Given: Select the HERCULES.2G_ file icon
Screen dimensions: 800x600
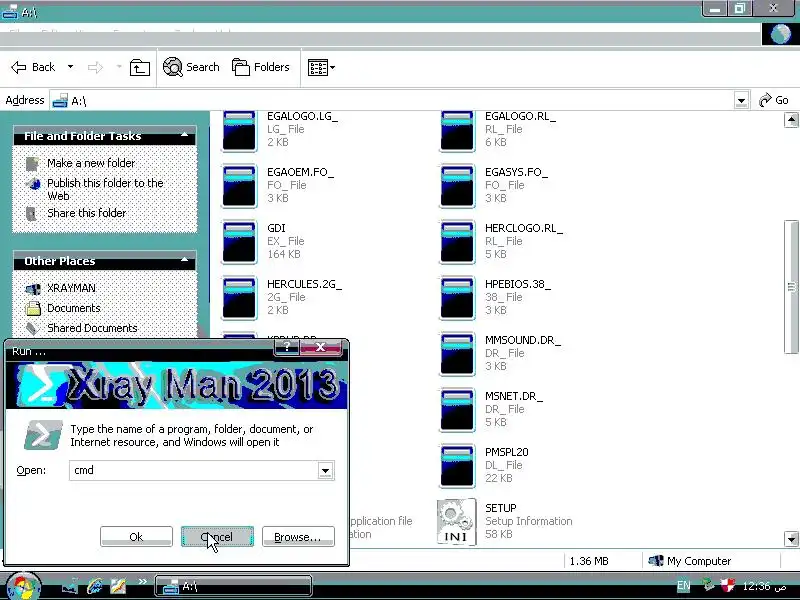Looking at the screenshot, I should coord(239,297).
